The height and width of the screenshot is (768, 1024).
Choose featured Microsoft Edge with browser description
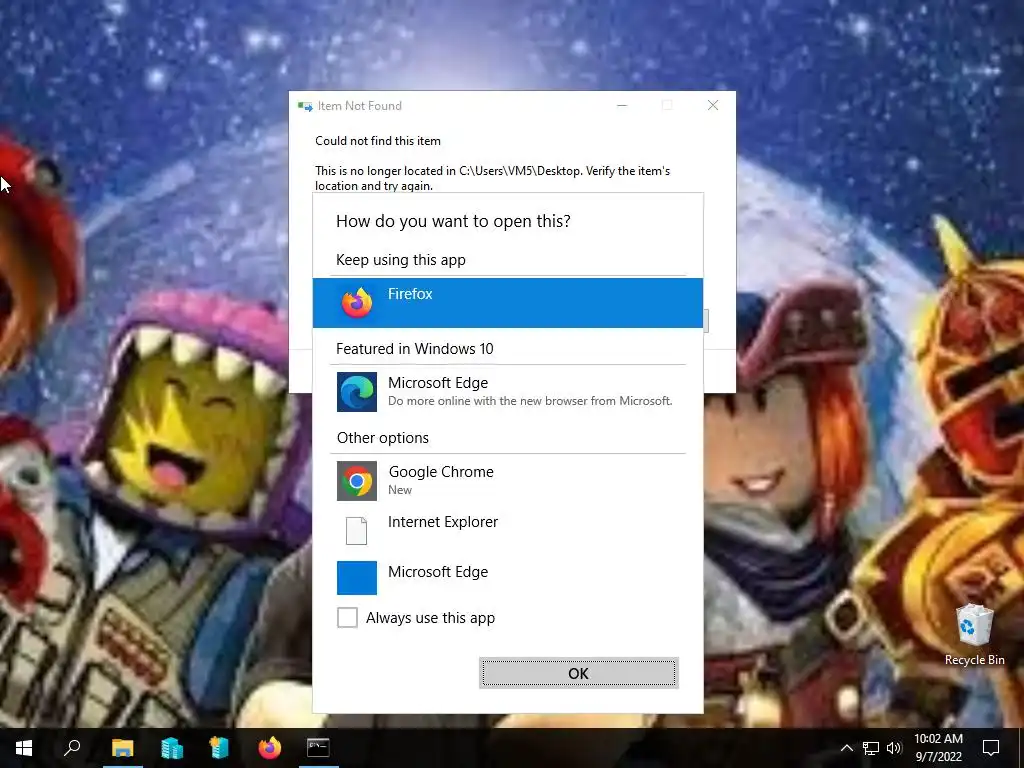(x=507, y=392)
